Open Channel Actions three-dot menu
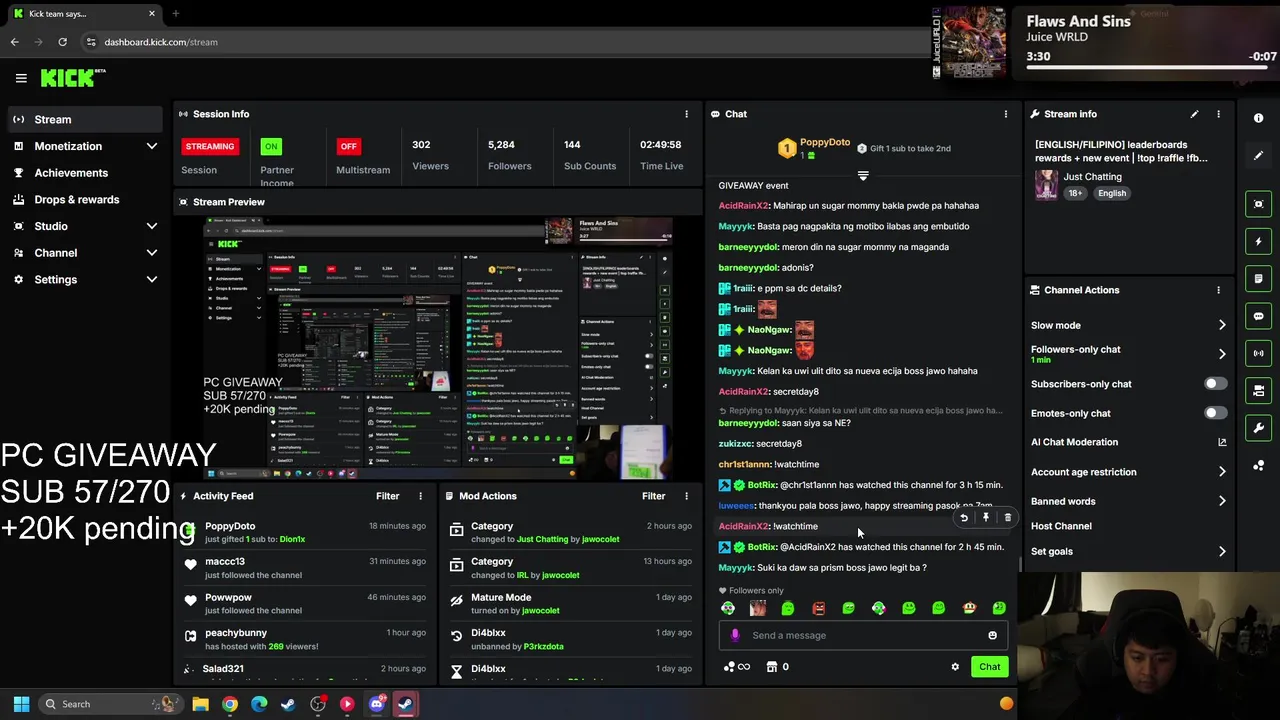1280x720 pixels. [x=1218, y=290]
